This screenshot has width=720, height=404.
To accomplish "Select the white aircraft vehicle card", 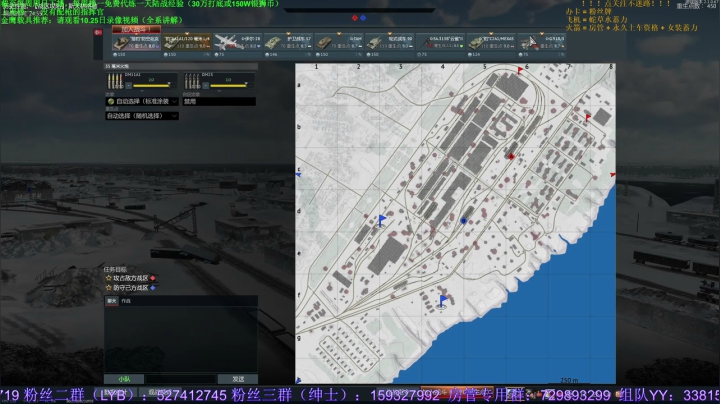I will click(237, 43).
